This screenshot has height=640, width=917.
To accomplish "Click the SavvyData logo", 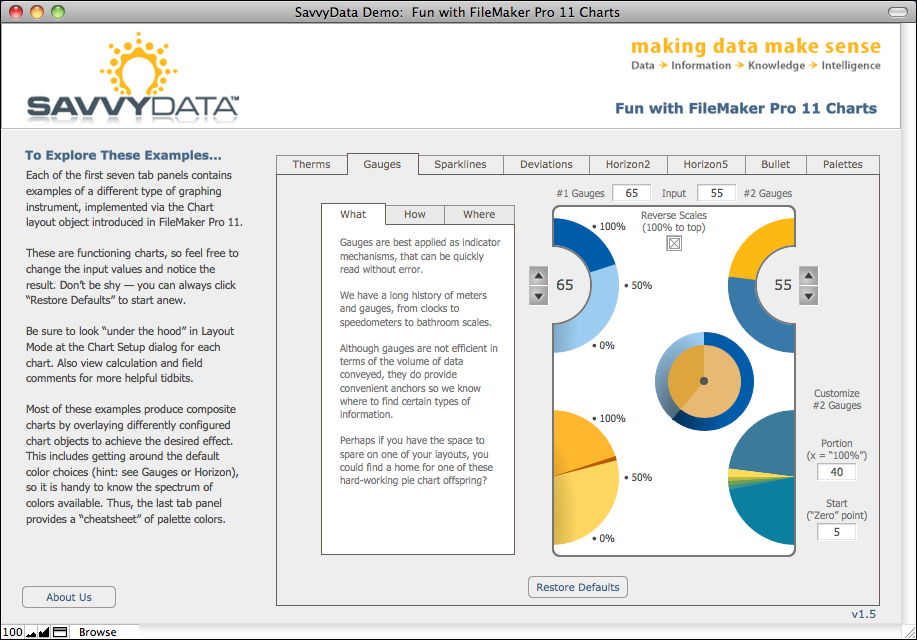I will tap(133, 77).
